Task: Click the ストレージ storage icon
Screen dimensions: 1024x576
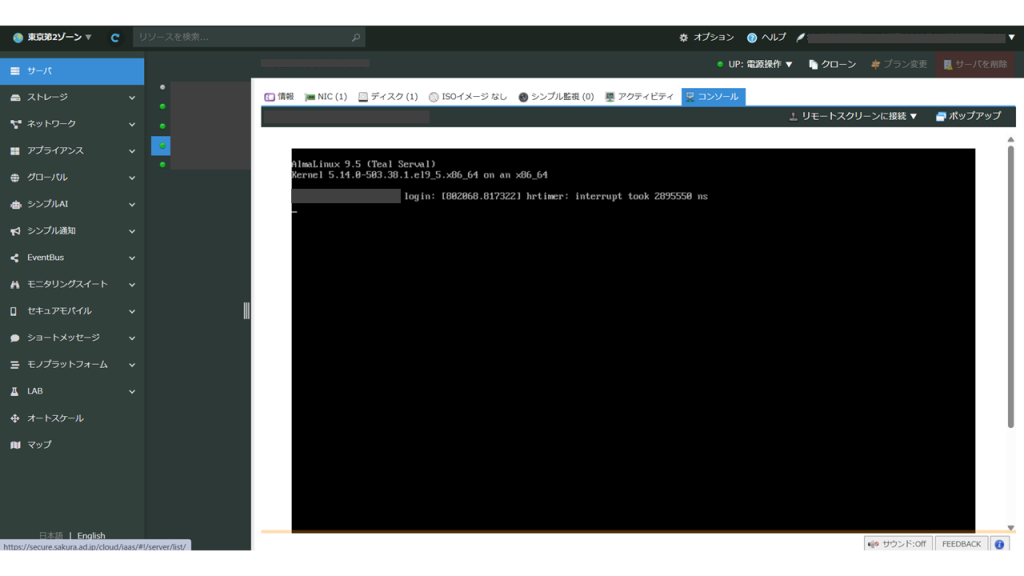Action: [x=15, y=97]
